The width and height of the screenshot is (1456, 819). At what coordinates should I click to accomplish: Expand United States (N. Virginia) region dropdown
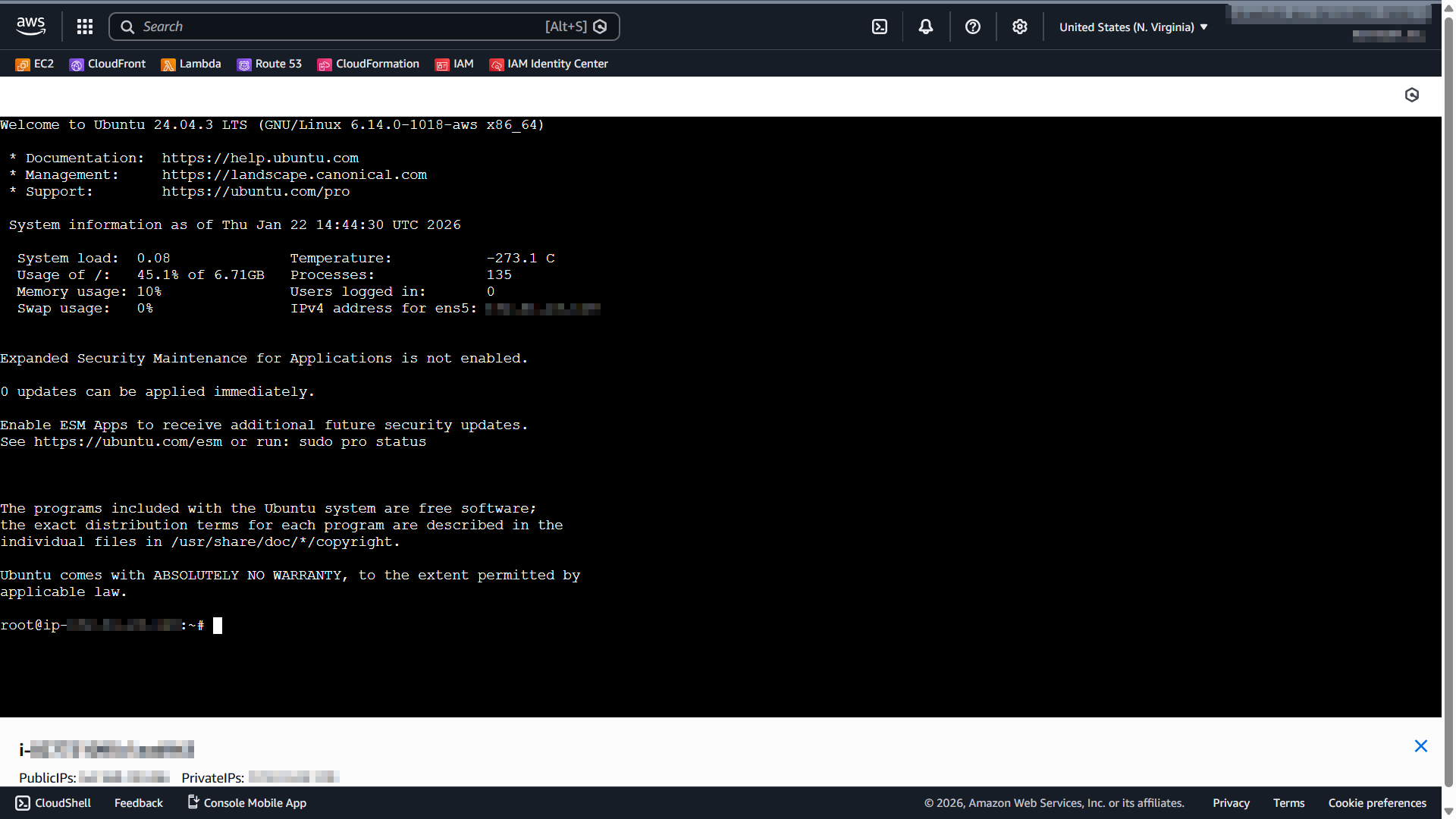coord(1133,27)
